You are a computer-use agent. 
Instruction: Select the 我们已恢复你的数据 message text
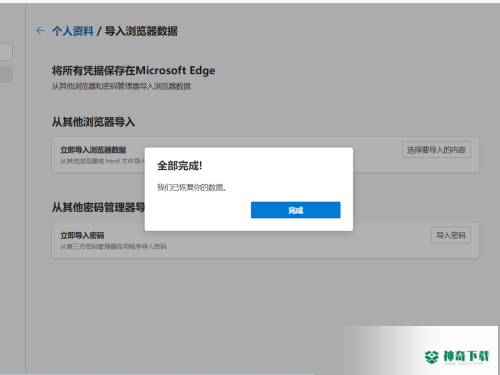(192, 187)
